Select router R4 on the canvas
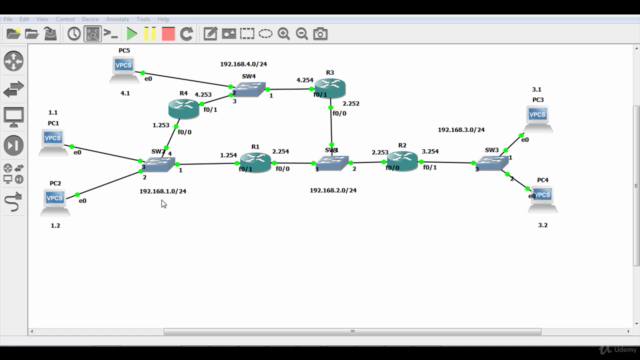The image size is (640, 360). click(x=184, y=108)
